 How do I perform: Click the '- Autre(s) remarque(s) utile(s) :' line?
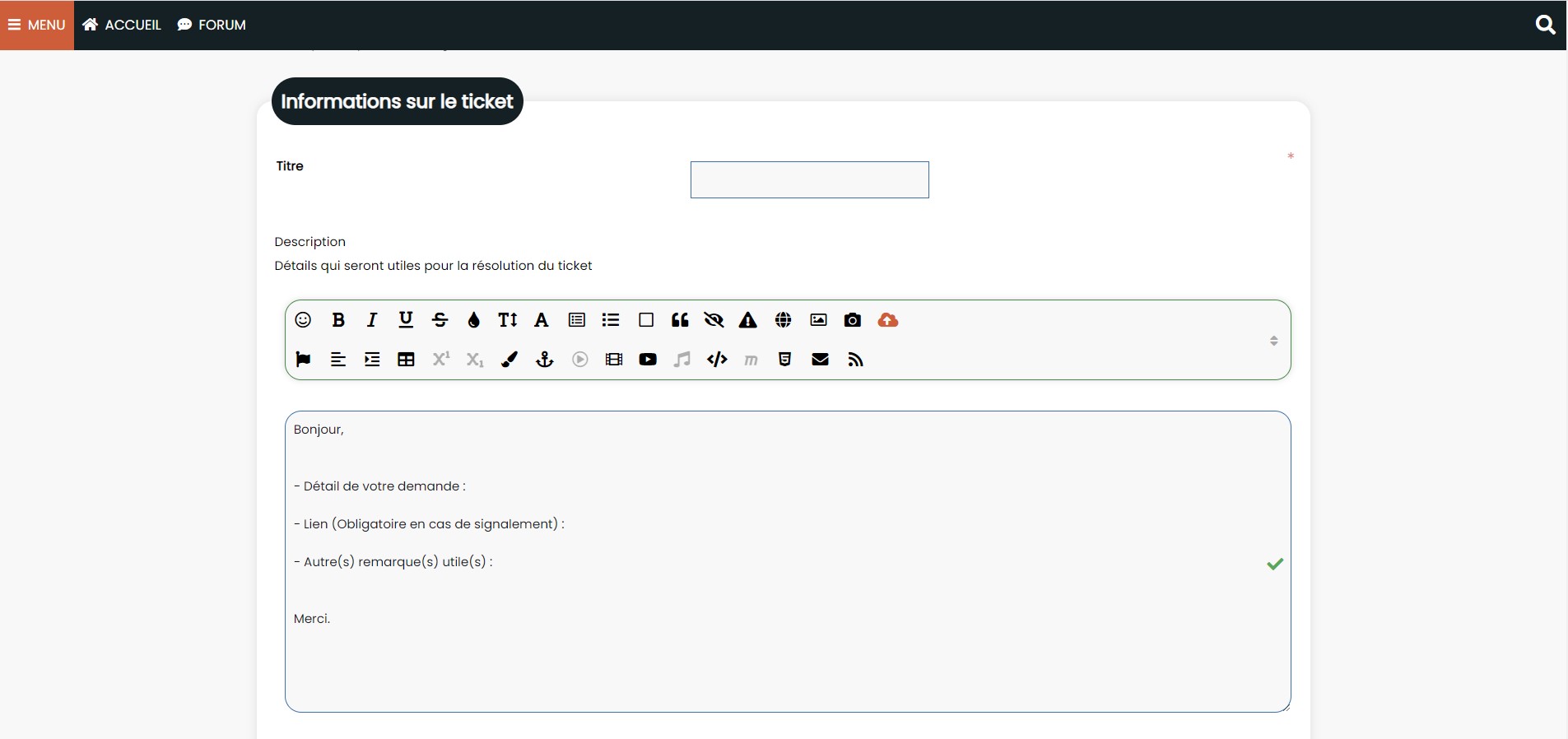coord(393,562)
